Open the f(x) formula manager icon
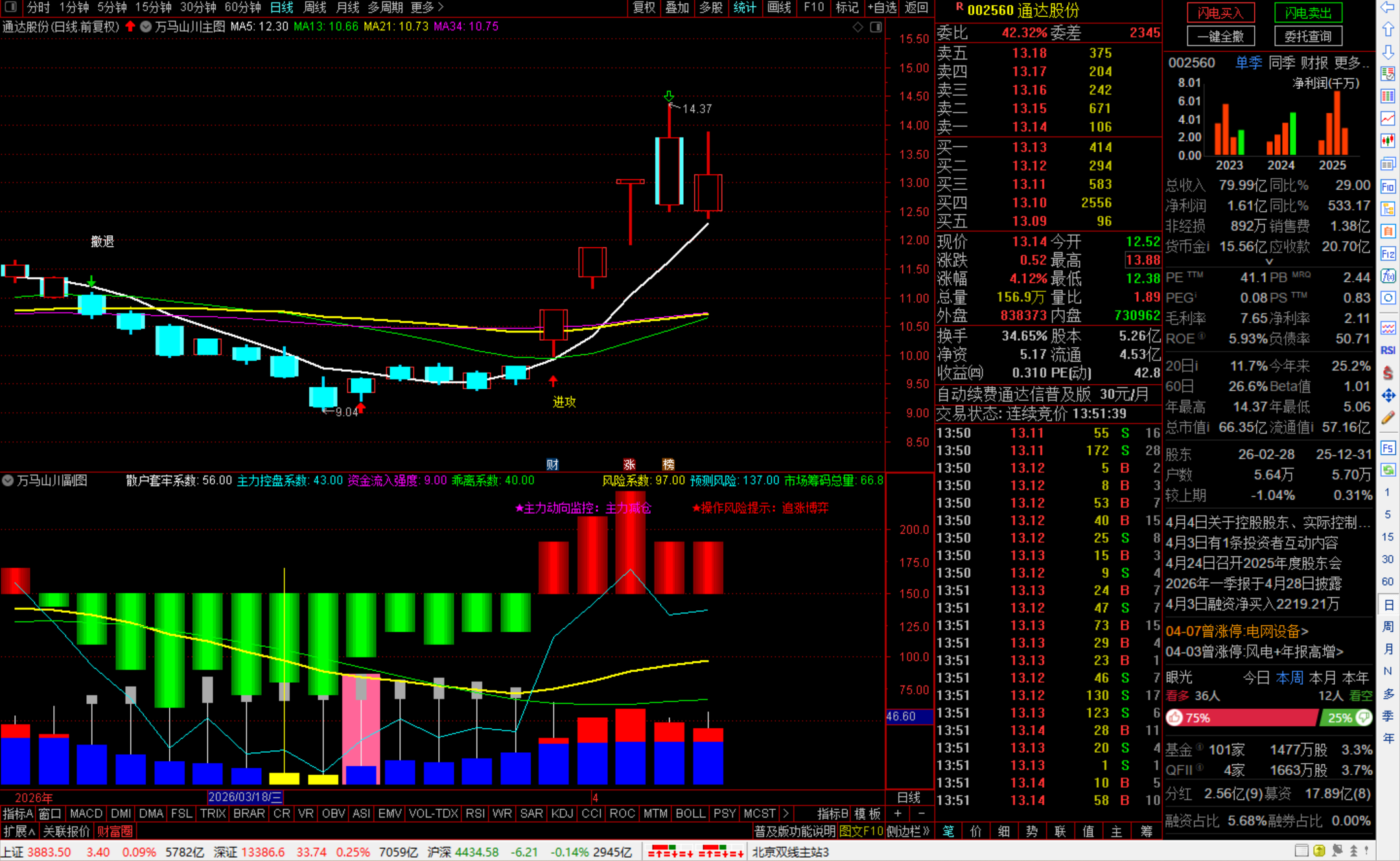 coord(1388,277)
